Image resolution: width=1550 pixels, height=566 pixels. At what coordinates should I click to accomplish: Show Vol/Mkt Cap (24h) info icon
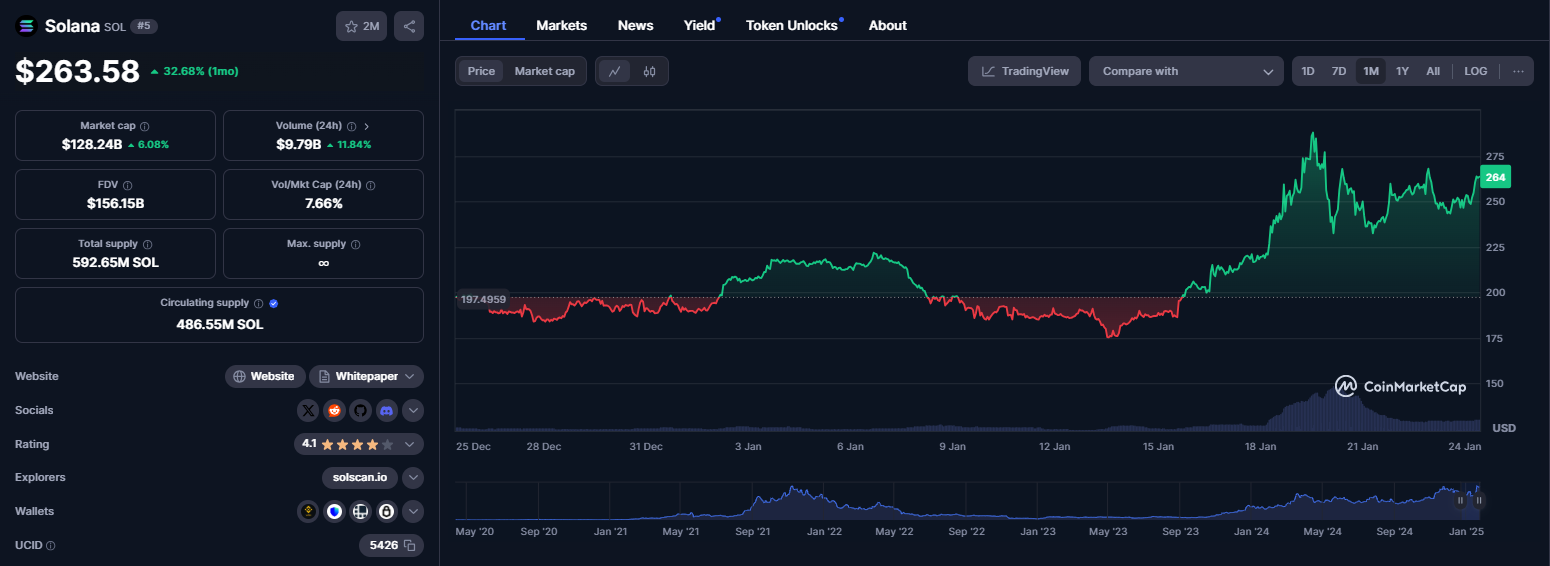369,185
